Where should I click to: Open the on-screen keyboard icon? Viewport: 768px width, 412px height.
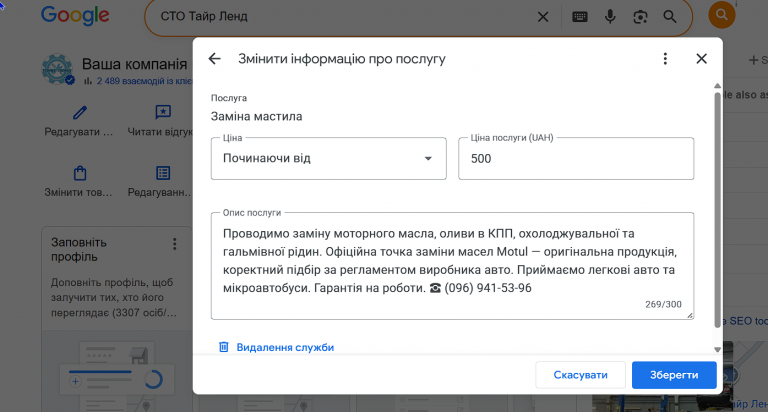579,17
